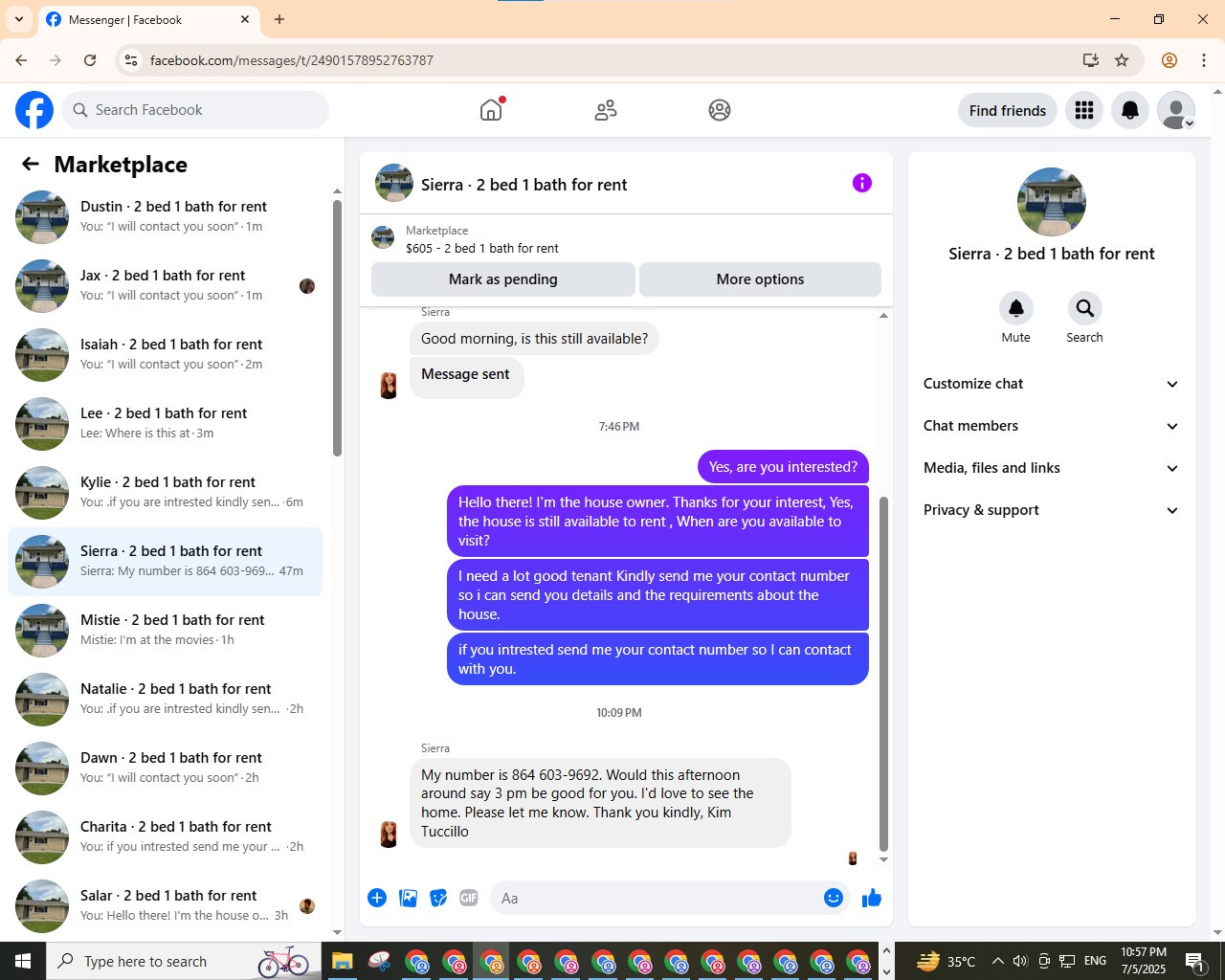Show hidden system tray icons
This screenshot has width=1225, height=980.
tap(997, 961)
